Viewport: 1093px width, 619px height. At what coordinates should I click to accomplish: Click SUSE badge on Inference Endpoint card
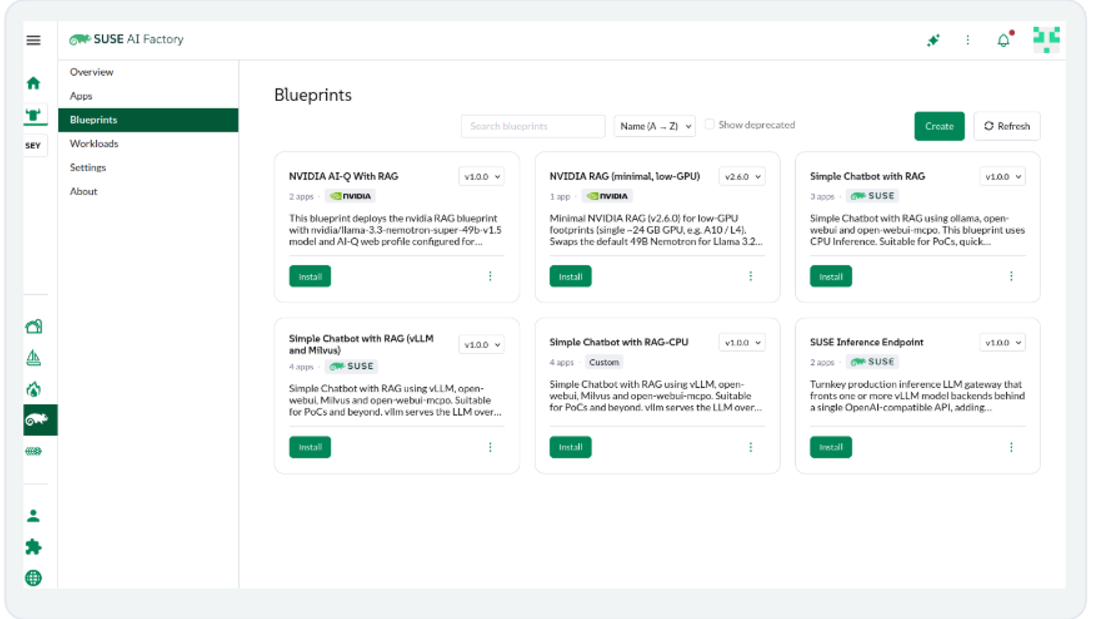tap(872, 362)
